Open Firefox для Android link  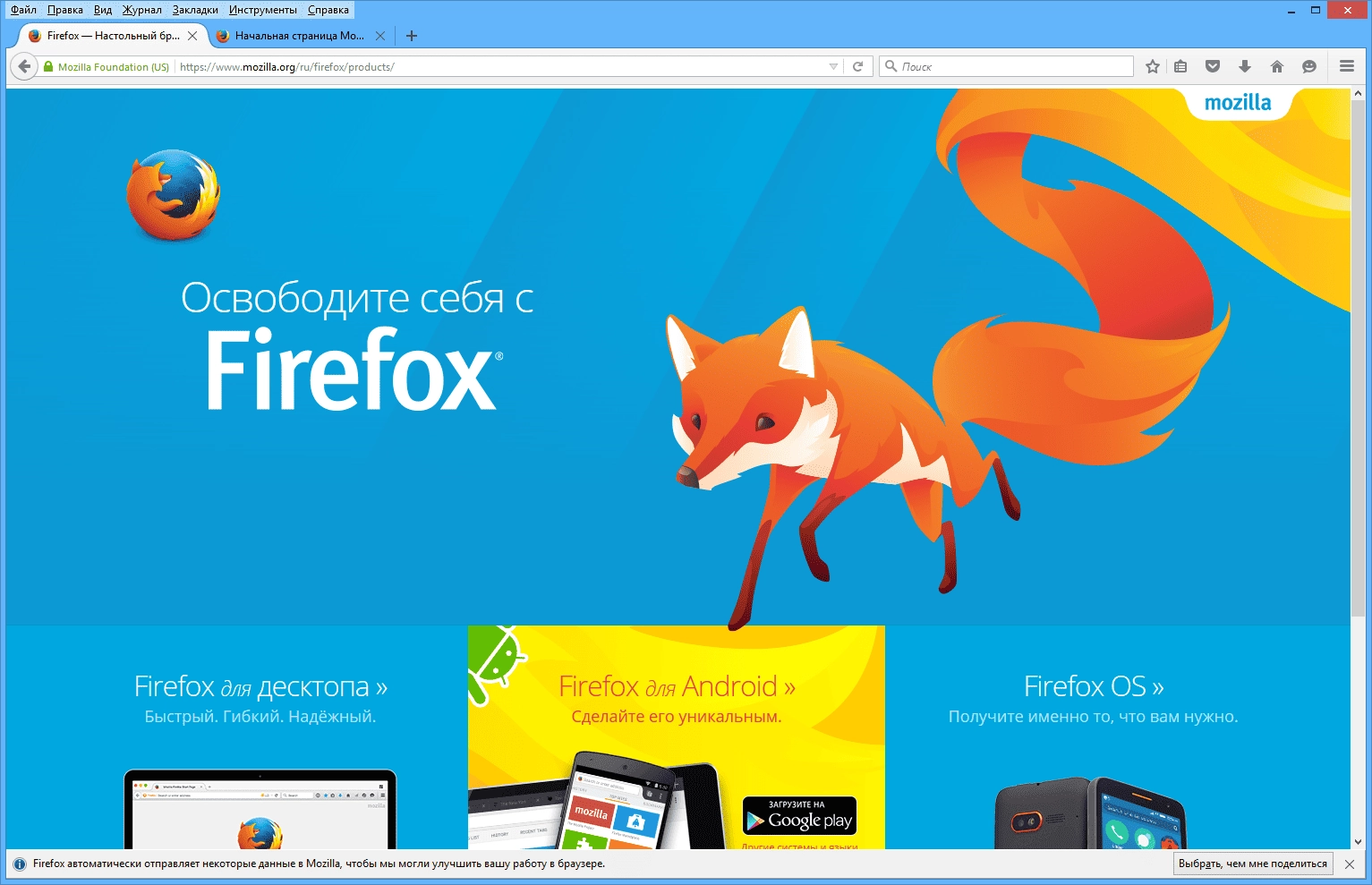677,686
